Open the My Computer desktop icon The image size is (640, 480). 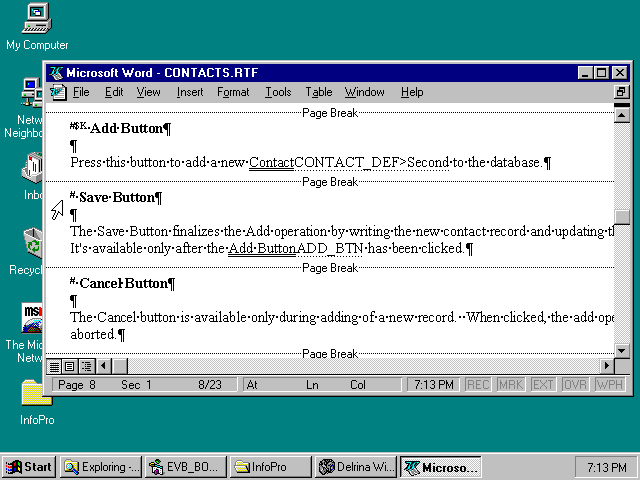(37, 18)
